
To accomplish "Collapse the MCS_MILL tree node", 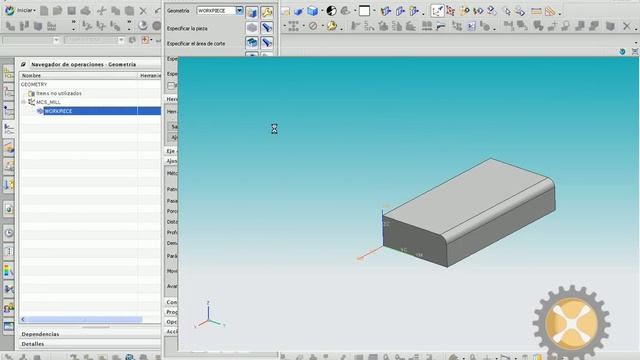I will click(24, 102).
